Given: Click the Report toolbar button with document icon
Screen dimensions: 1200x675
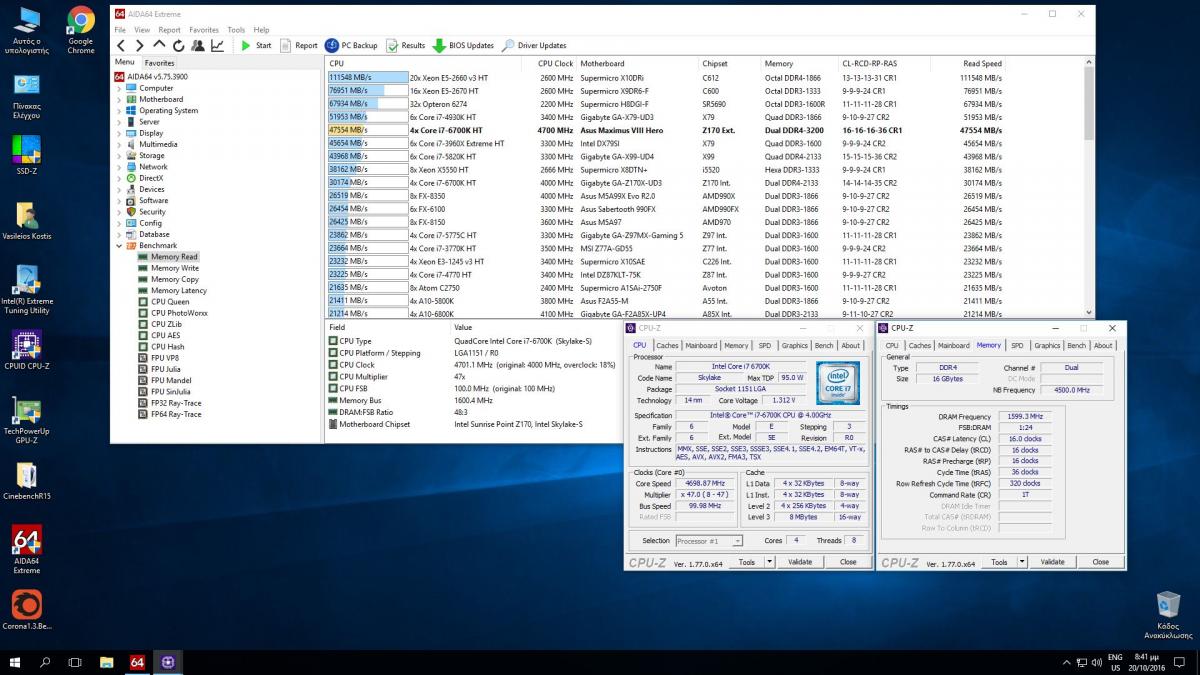Looking at the screenshot, I should click(x=299, y=45).
